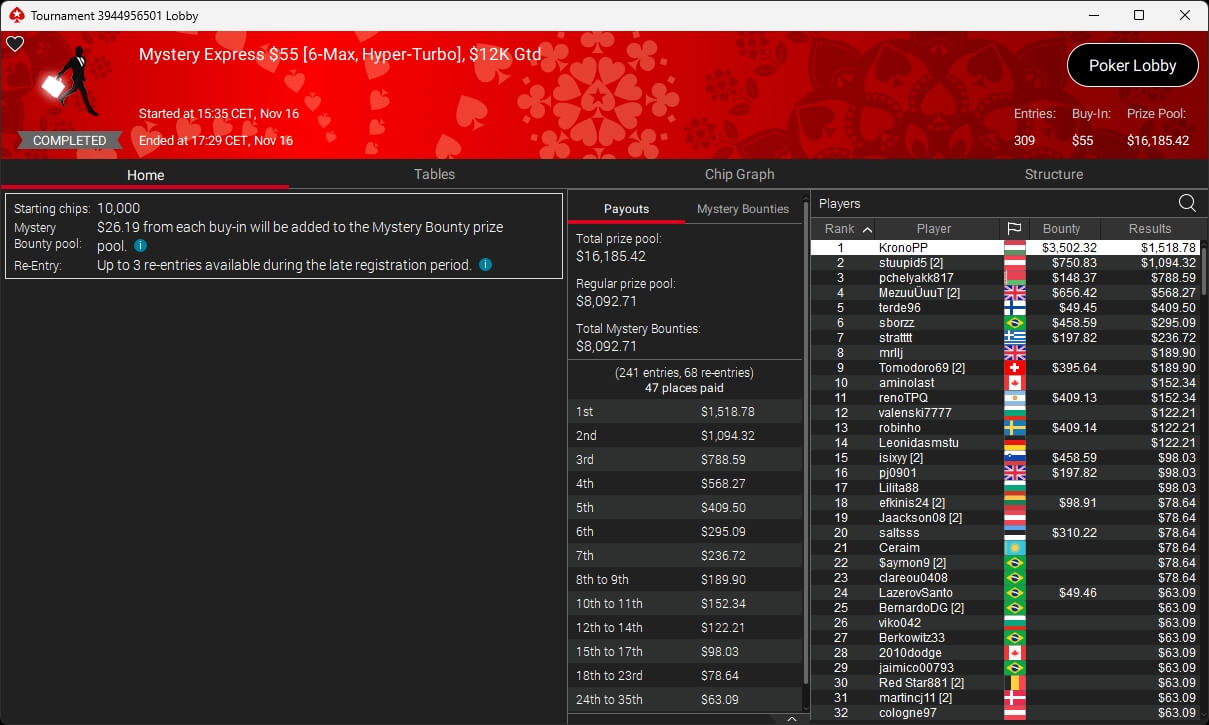The height and width of the screenshot is (725, 1209).
Task: Click KronoPP's country flag
Action: pyautogui.click(x=1013, y=248)
